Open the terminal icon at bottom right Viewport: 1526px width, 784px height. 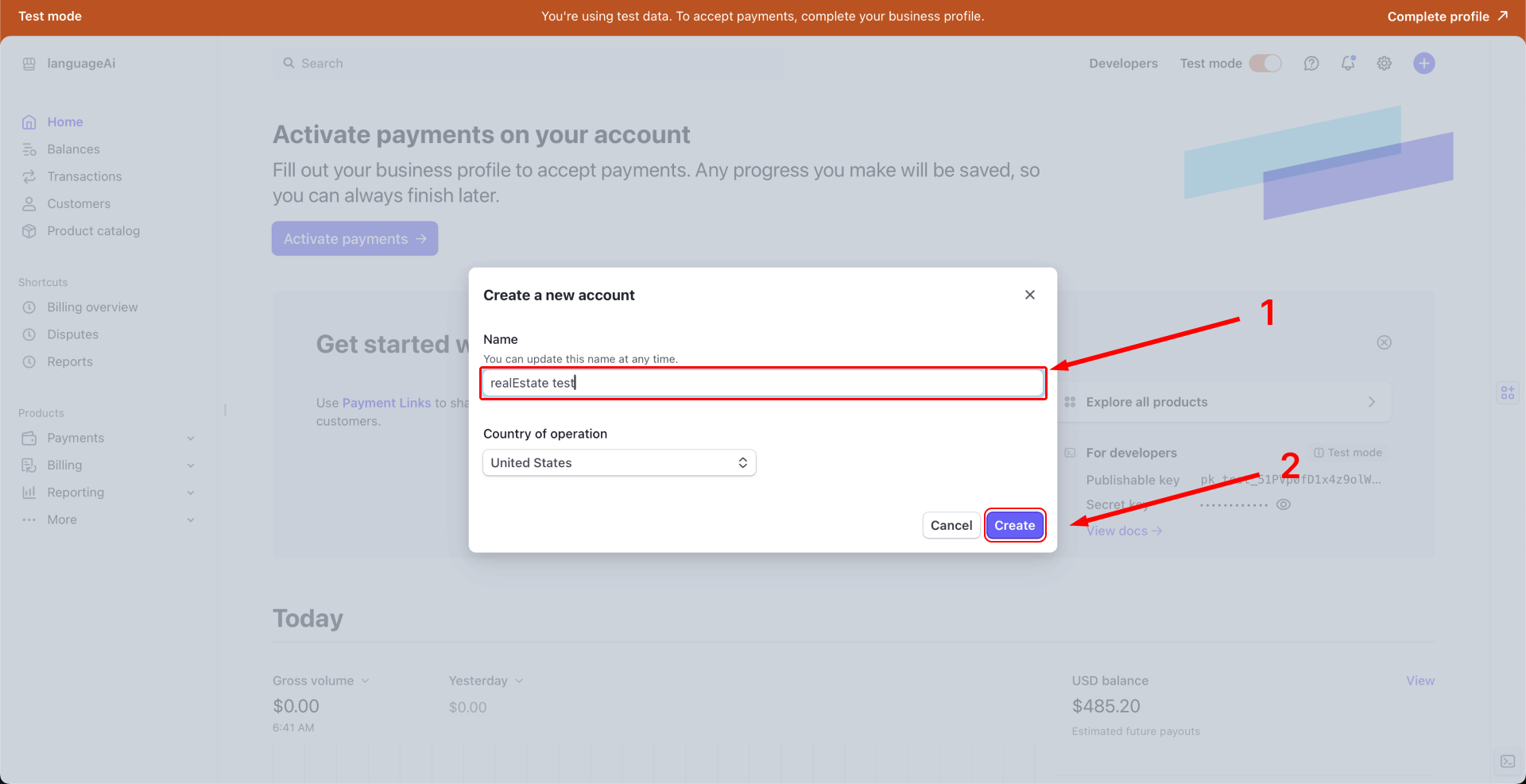pyautogui.click(x=1508, y=761)
